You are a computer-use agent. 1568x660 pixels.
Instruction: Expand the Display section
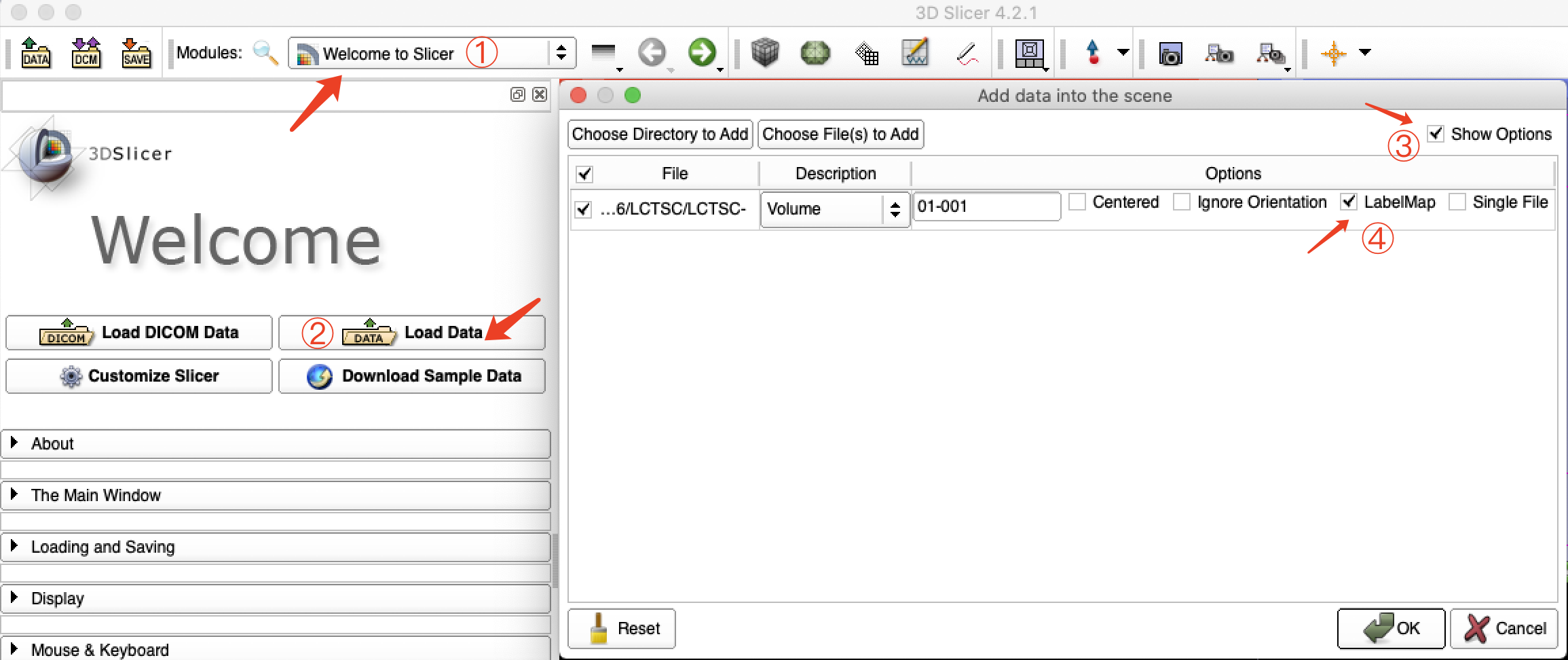276,598
